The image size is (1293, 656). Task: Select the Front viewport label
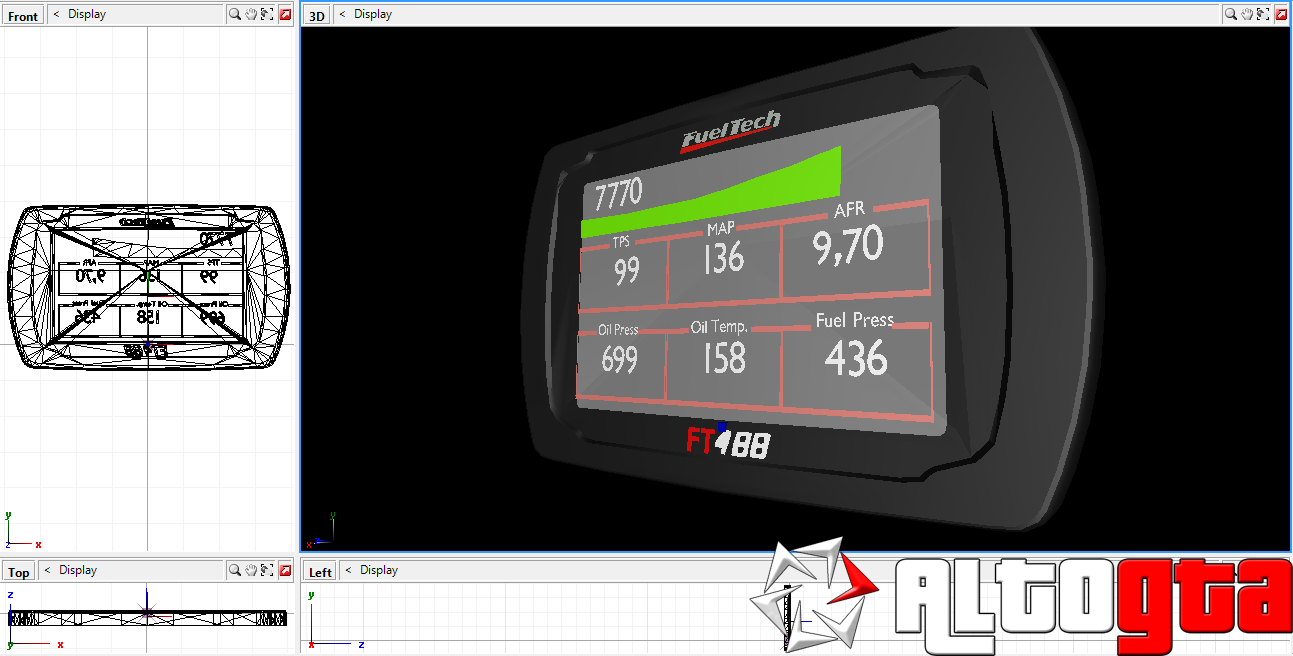[x=22, y=14]
